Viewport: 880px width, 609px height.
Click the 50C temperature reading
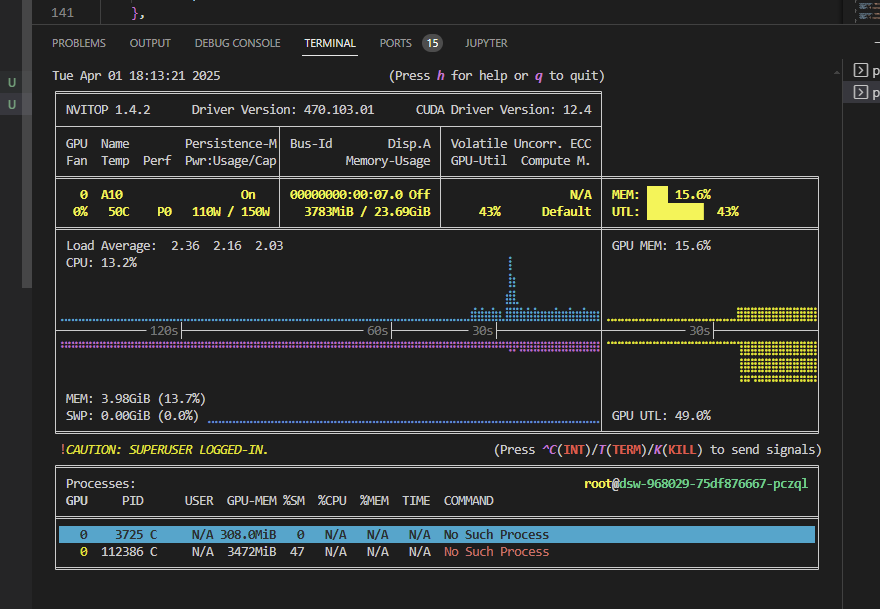point(118,212)
